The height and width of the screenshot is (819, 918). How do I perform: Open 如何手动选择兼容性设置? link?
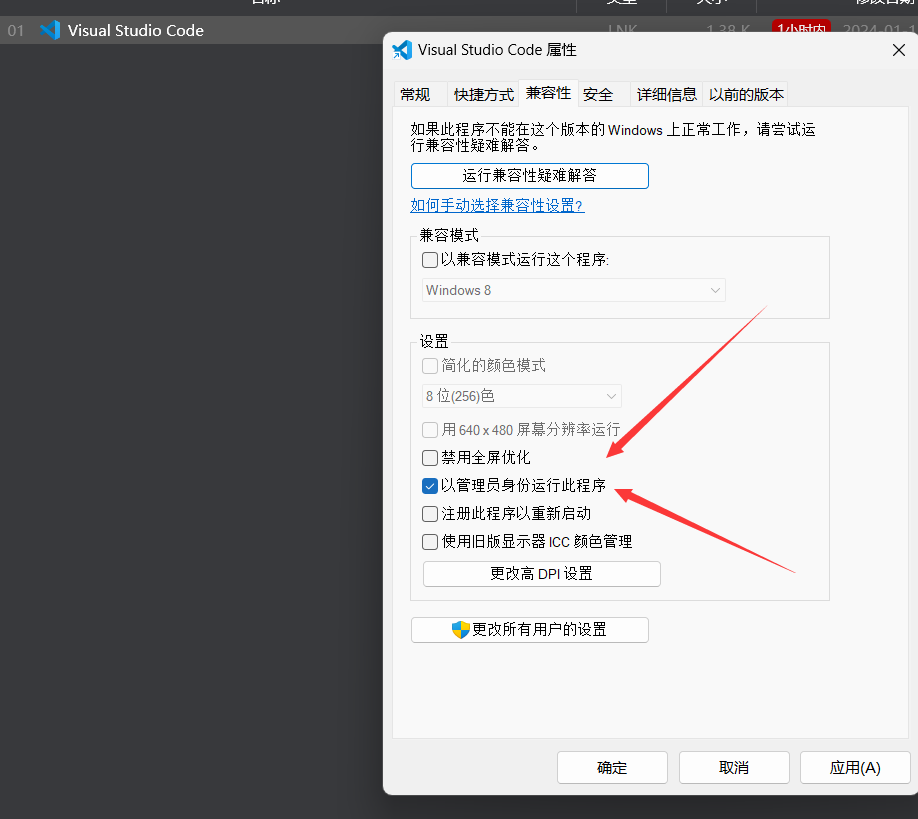click(497, 205)
